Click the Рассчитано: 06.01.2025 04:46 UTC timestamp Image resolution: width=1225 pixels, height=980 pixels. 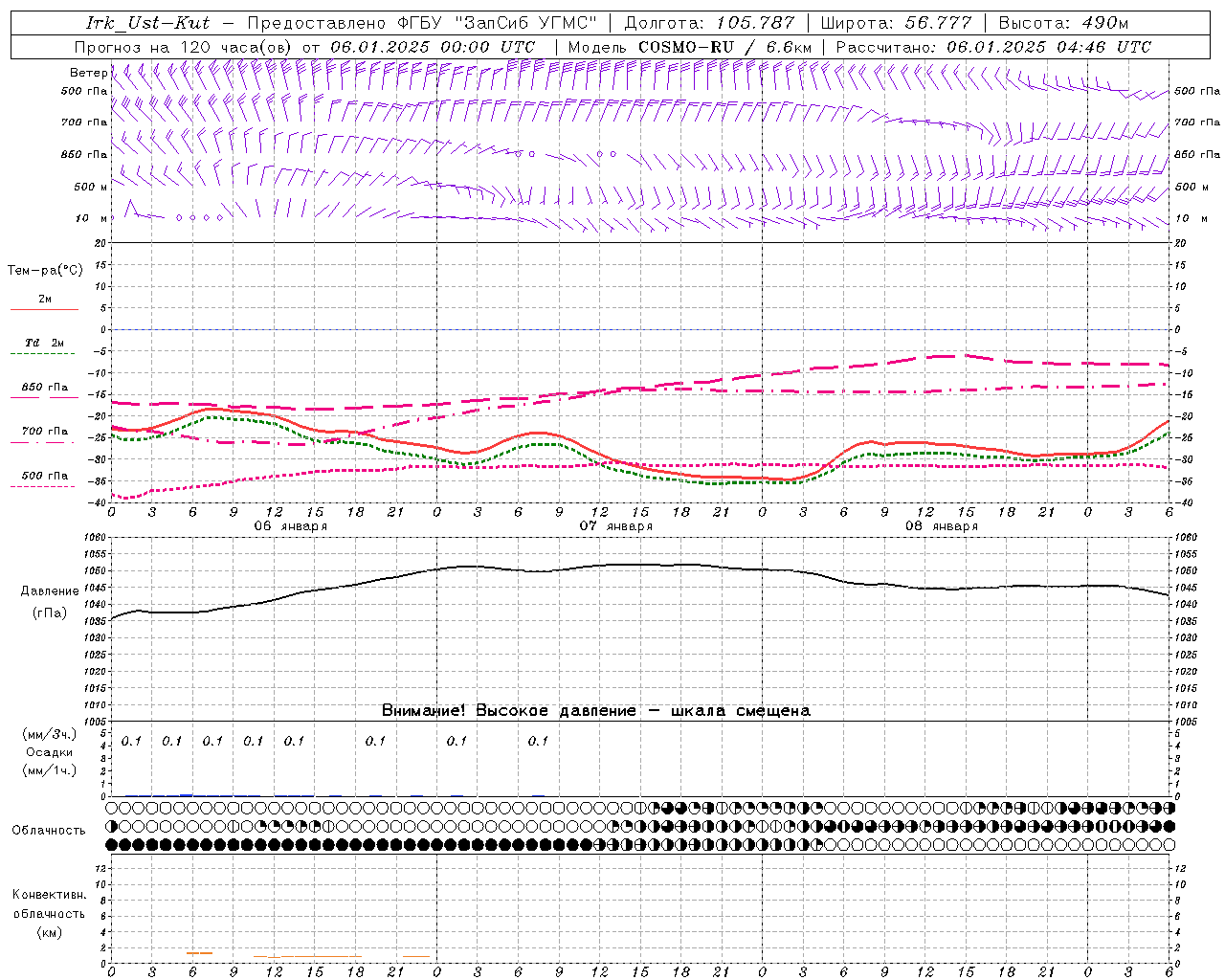pos(993,47)
